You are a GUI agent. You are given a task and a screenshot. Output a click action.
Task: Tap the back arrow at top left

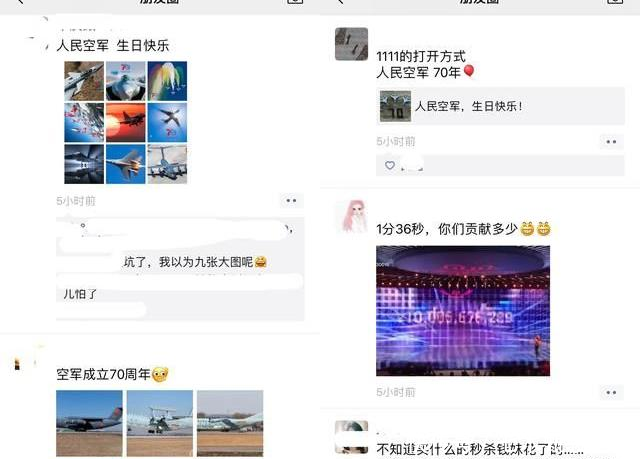[20, 2]
